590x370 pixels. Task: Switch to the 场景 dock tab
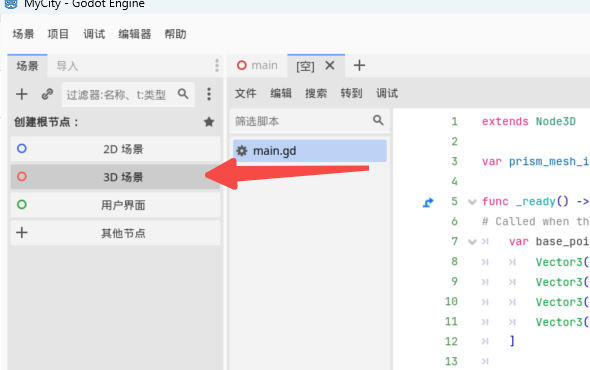click(27, 66)
